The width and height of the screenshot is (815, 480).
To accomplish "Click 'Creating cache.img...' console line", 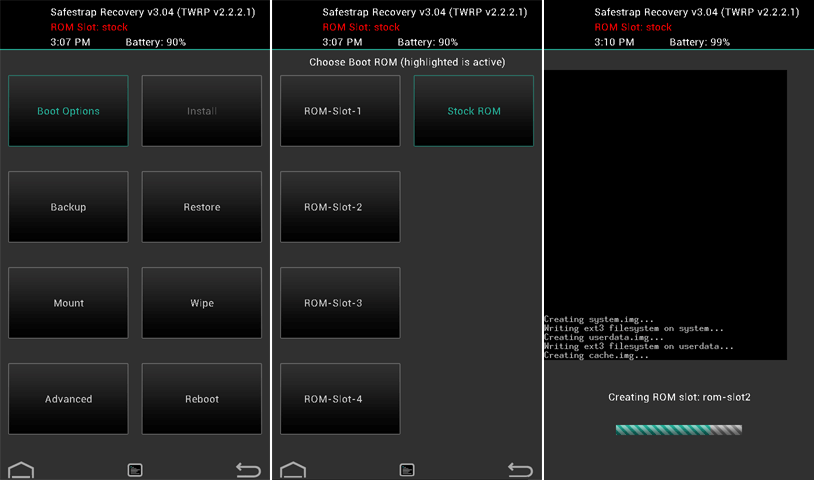I will (596, 356).
